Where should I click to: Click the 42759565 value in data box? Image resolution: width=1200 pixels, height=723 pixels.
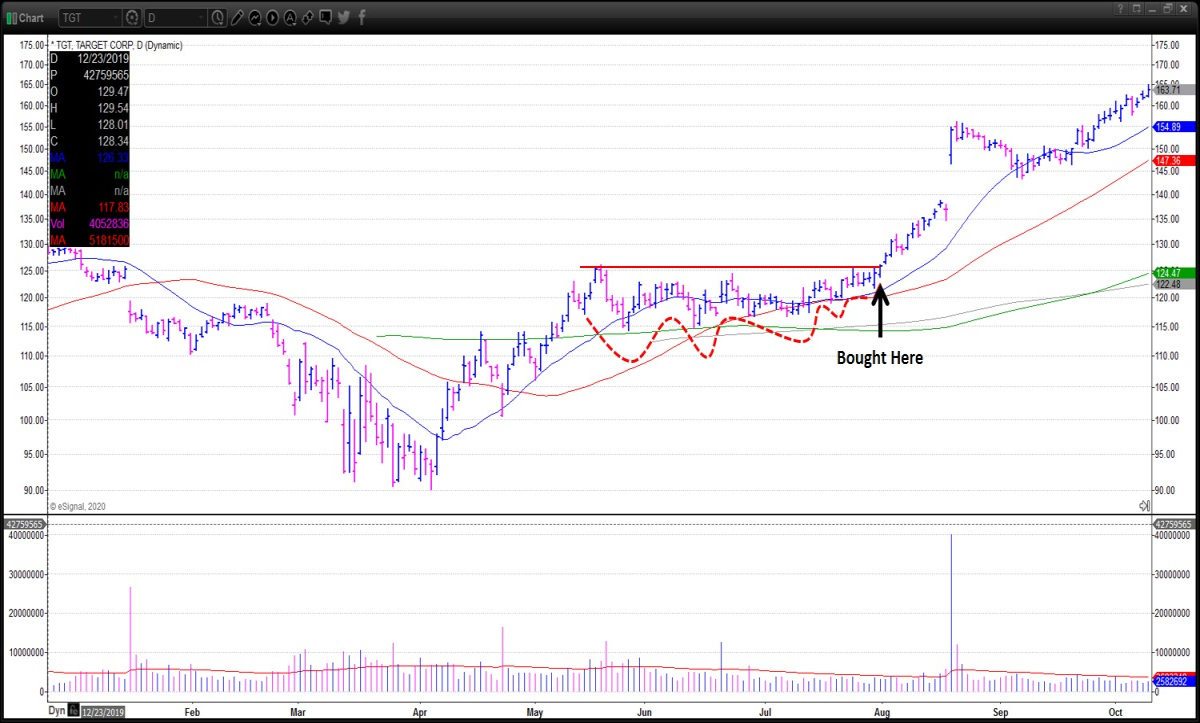pyautogui.click(x=105, y=73)
